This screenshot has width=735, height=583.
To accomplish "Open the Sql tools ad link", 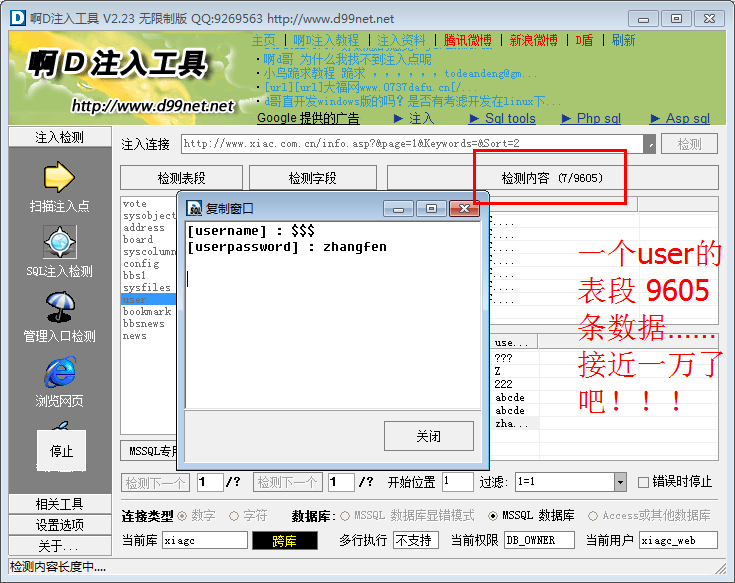I will point(502,118).
